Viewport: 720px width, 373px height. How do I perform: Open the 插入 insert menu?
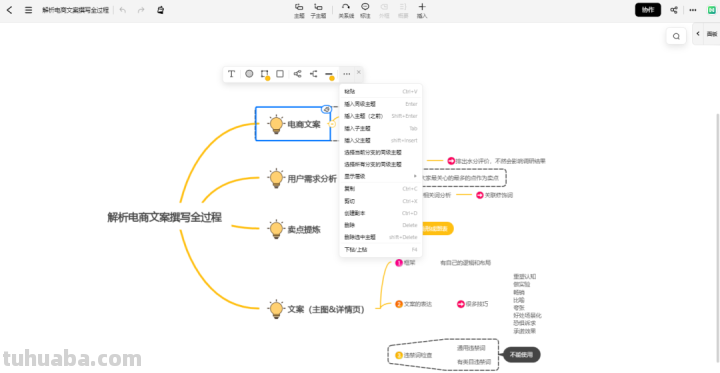click(x=422, y=11)
